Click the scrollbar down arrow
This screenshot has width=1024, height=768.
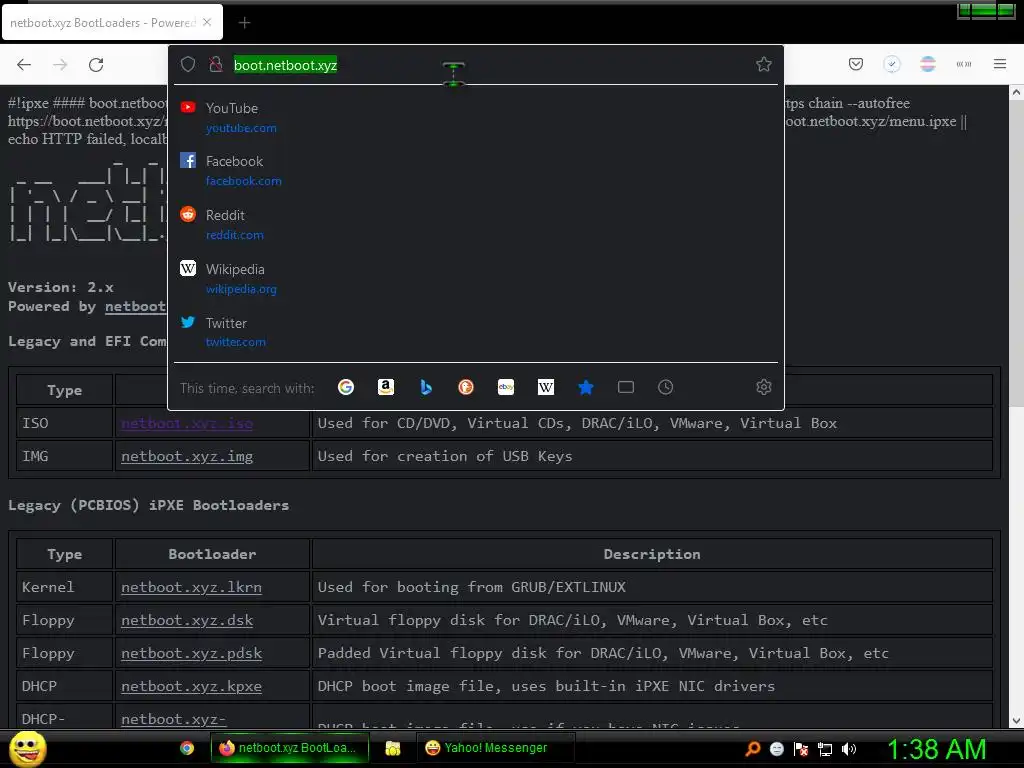click(1016, 721)
